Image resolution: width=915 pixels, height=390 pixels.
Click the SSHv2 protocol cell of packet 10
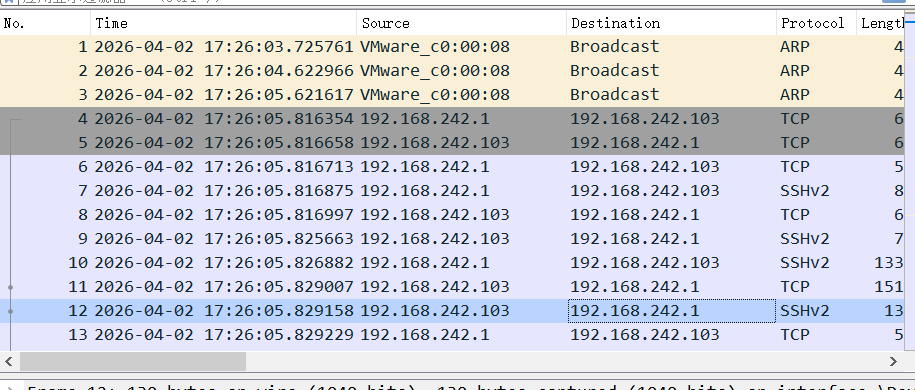805,263
